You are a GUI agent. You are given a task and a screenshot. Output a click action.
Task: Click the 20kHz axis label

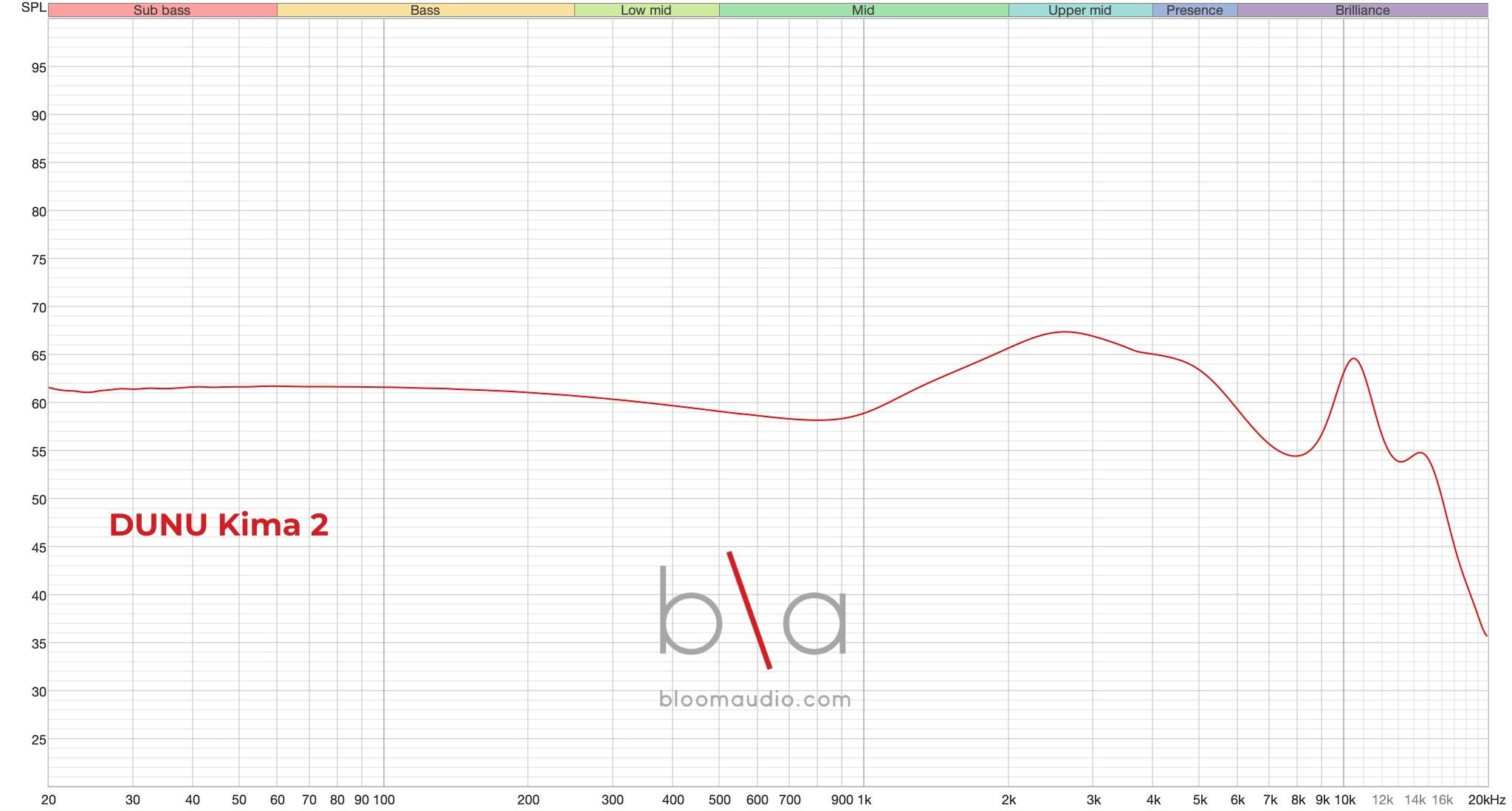tap(1486, 800)
